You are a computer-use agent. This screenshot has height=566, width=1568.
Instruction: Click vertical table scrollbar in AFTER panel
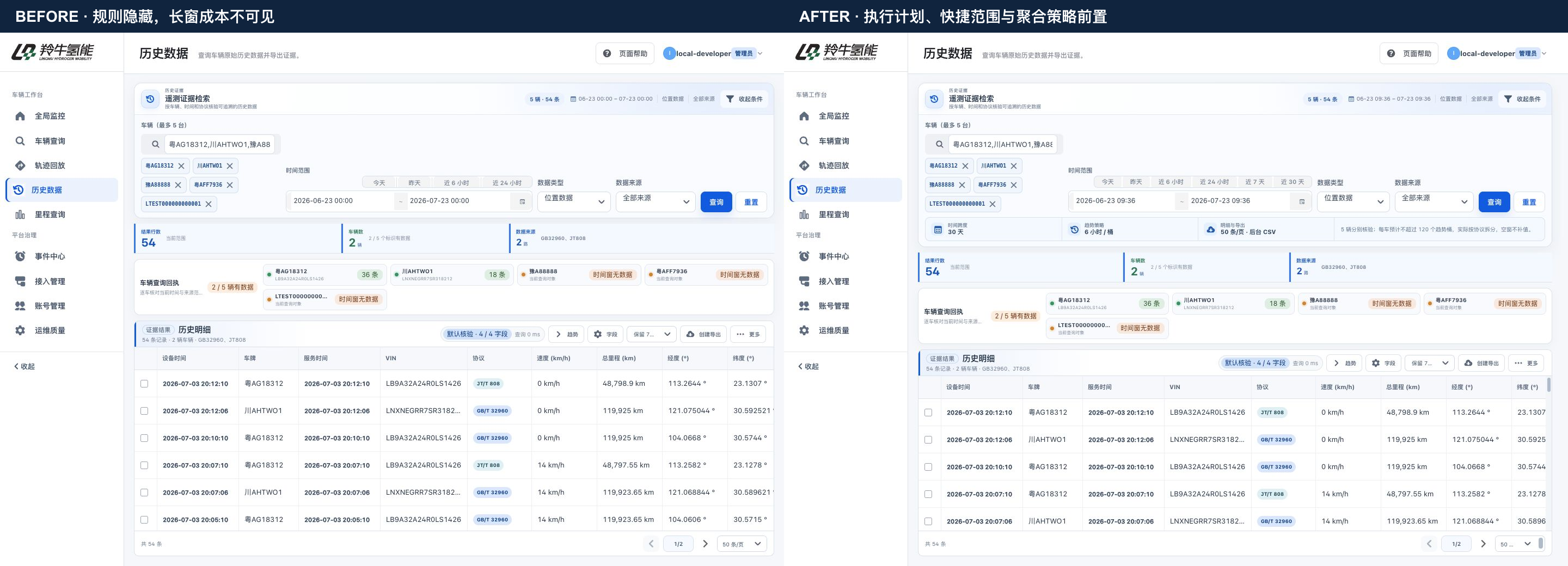tap(1548, 385)
